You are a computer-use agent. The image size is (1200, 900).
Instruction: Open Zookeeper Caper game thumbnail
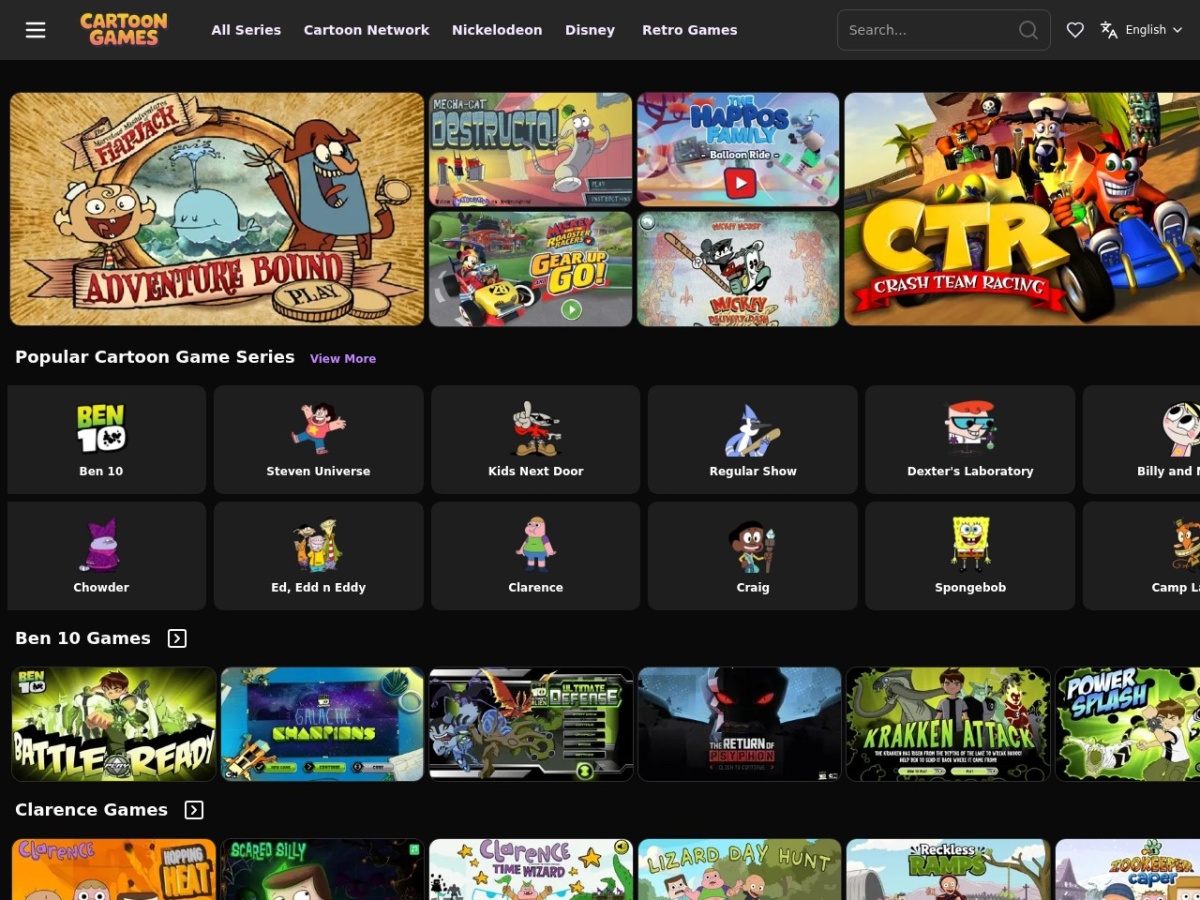pyautogui.click(x=1128, y=869)
